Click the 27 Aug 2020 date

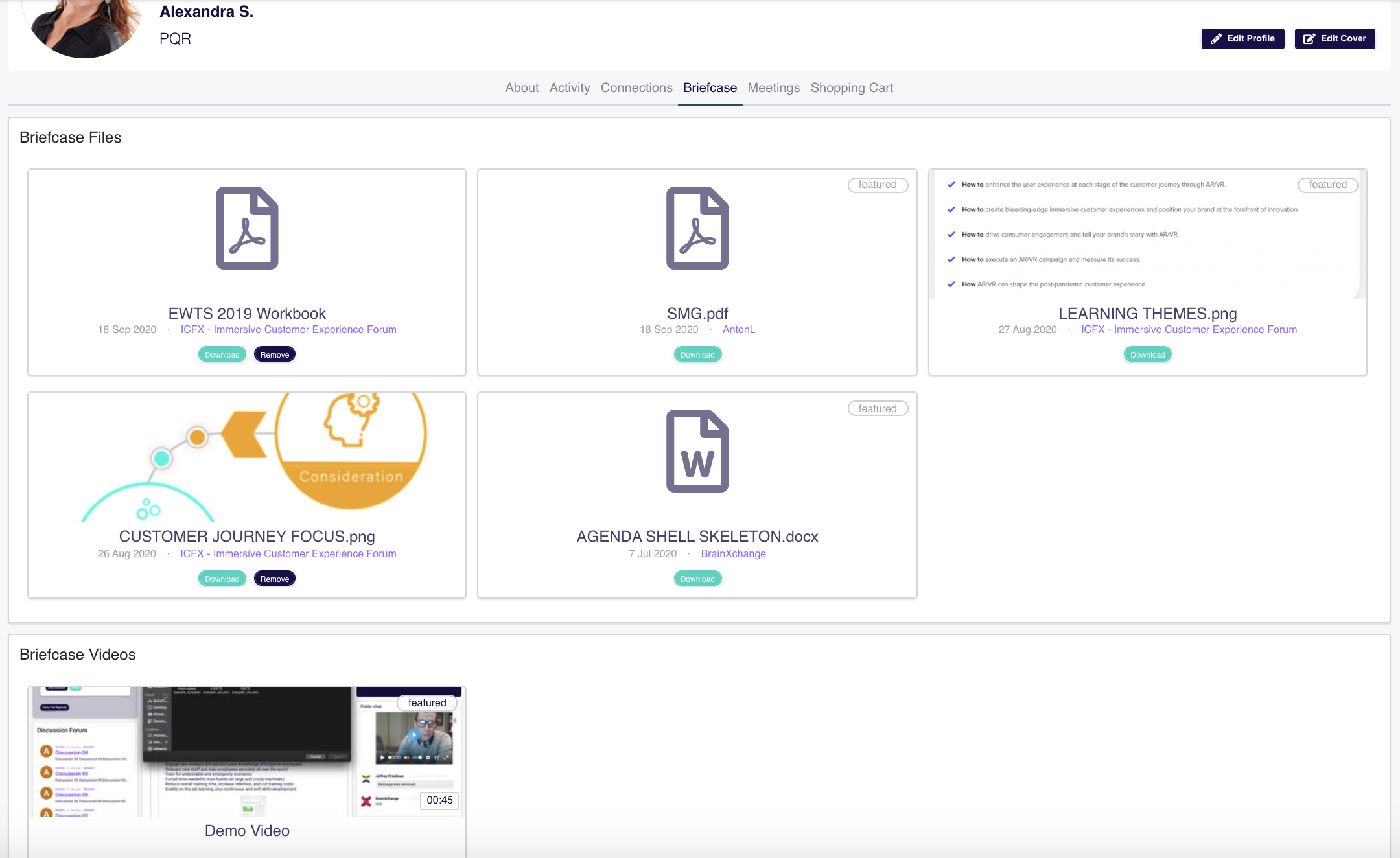coord(1027,330)
